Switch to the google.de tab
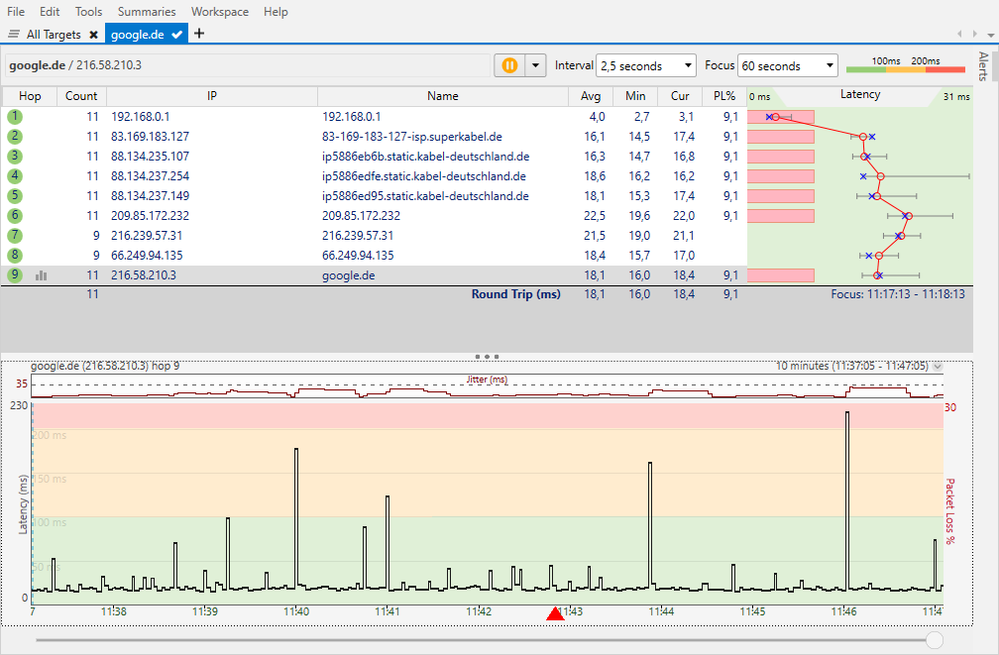 pos(140,33)
